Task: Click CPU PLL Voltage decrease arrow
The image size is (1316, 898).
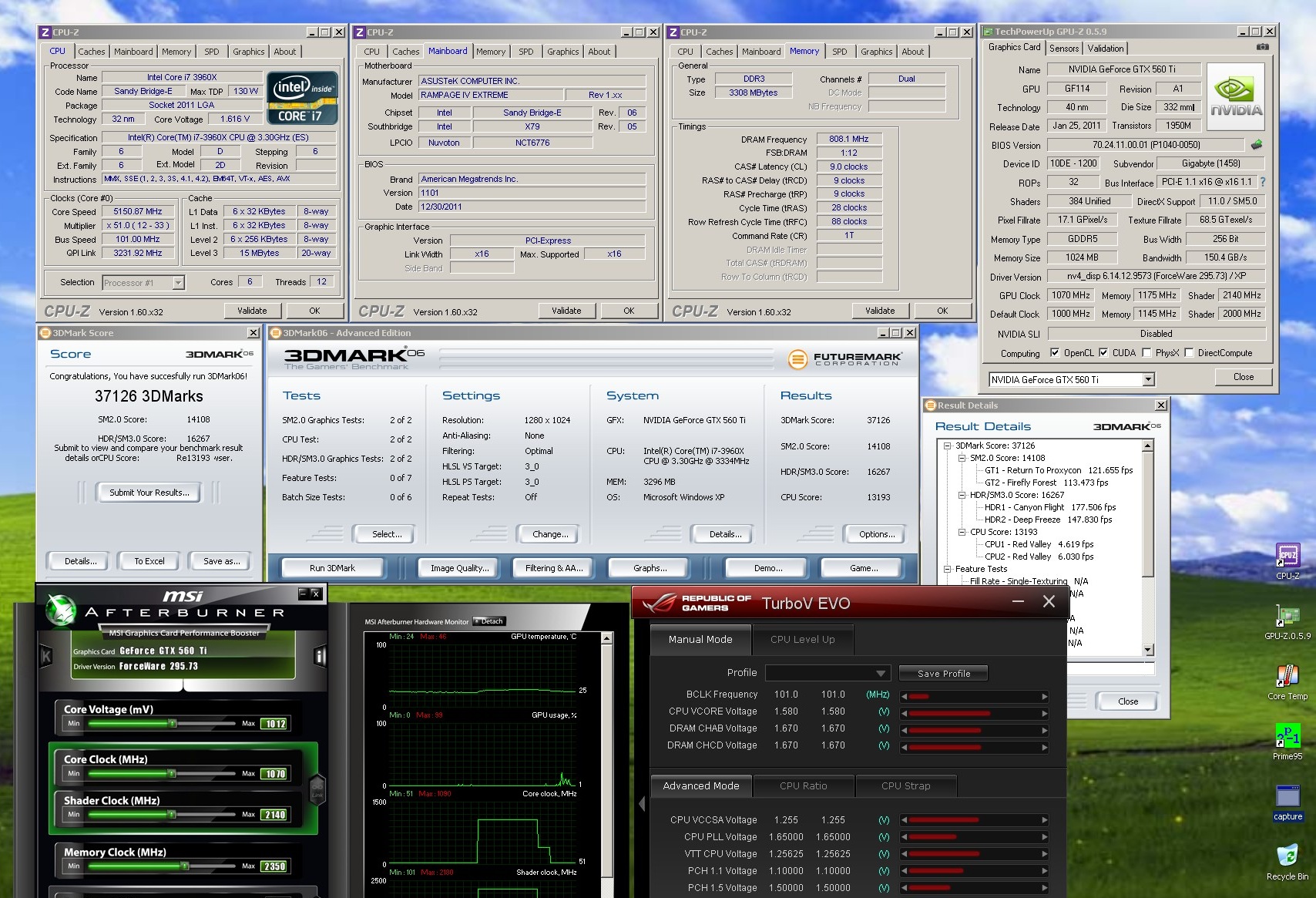Action: [905, 838]
